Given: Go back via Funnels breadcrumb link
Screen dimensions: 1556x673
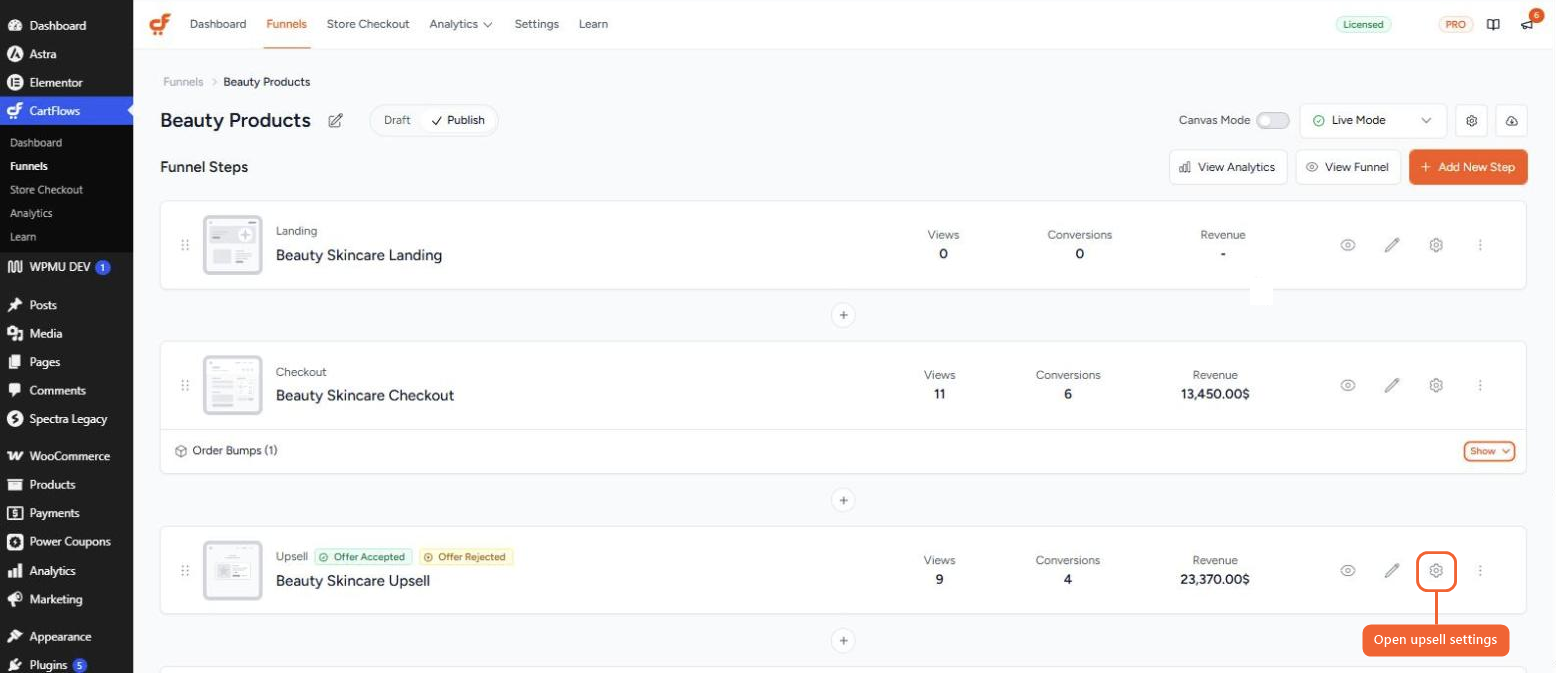Looking at the screenshot, I should click(x=183, y=82).
